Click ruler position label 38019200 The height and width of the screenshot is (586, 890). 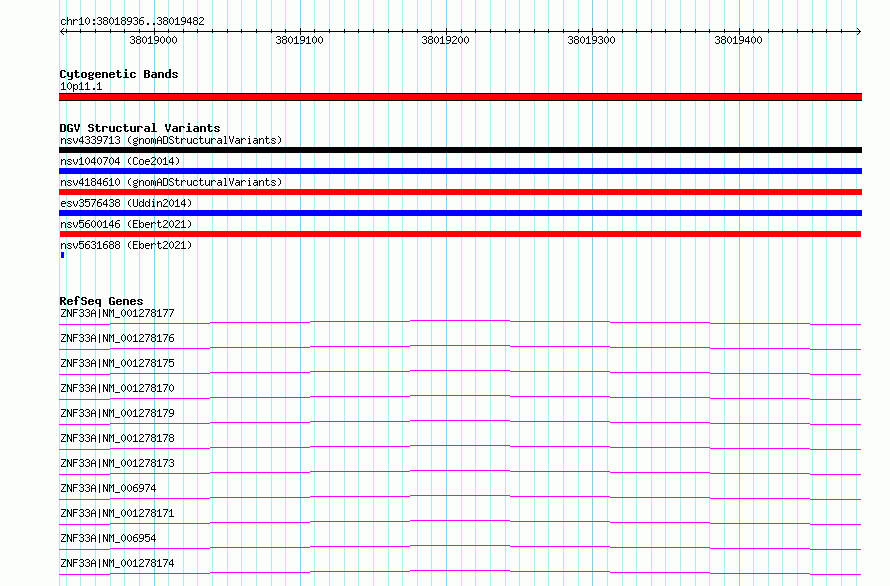pyautogui.click(x=445, y=40)
